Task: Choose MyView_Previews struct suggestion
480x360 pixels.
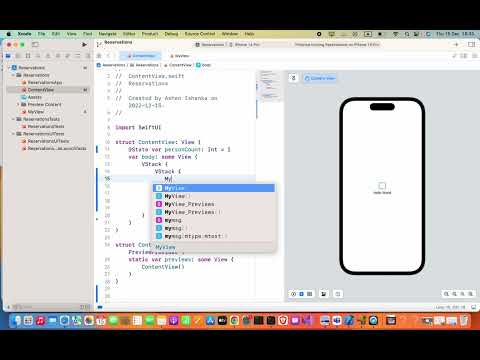Action: click(x=214, y=204)
